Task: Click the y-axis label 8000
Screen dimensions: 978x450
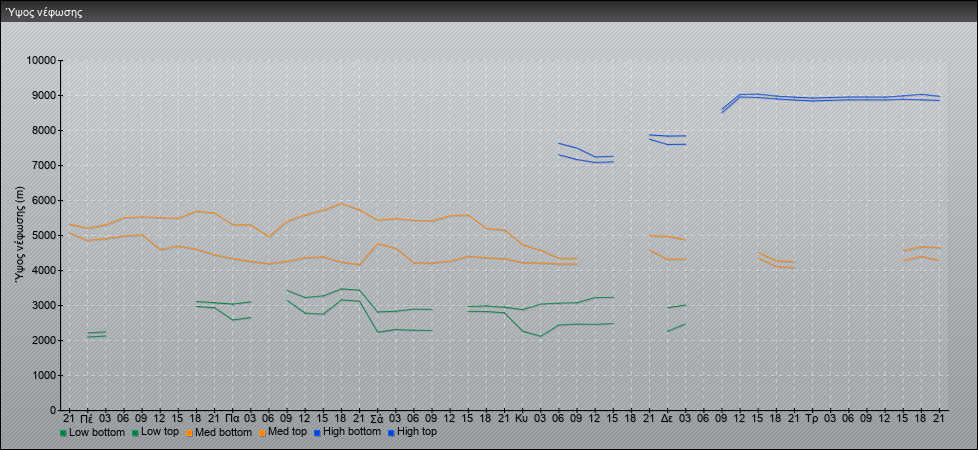Action: [x=44, y=130]
